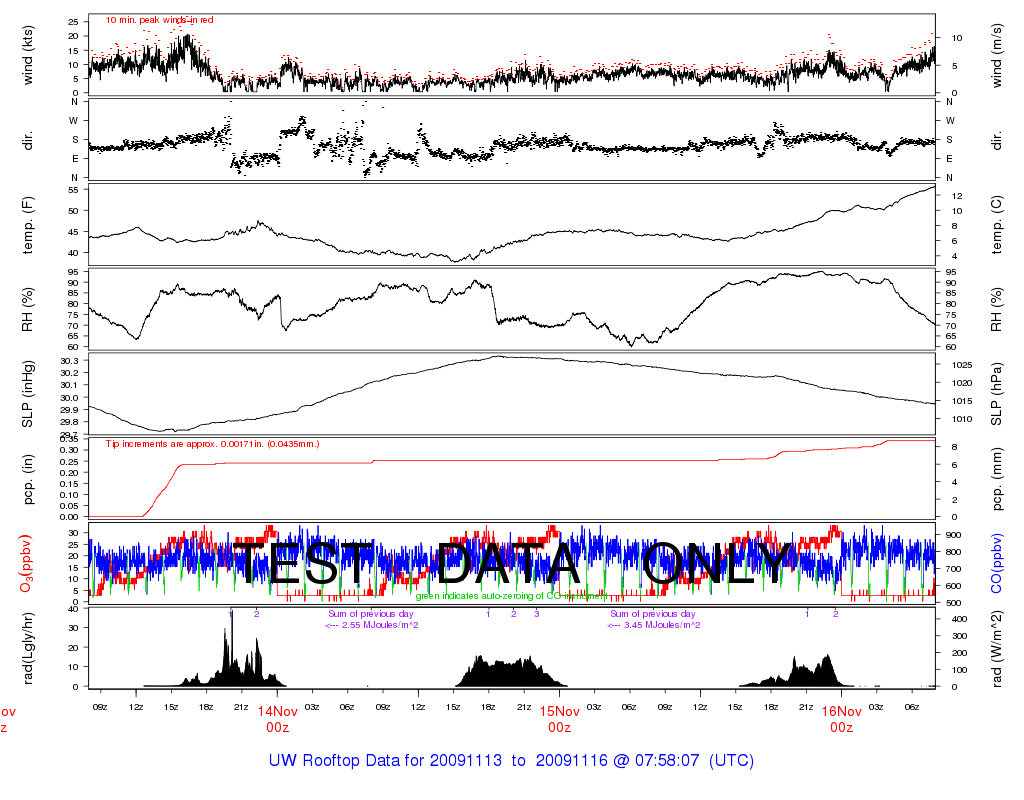Click the green 'auto-zeroing of CO instrument' note
The image size is (1024, 800).
tap(511, 596)
